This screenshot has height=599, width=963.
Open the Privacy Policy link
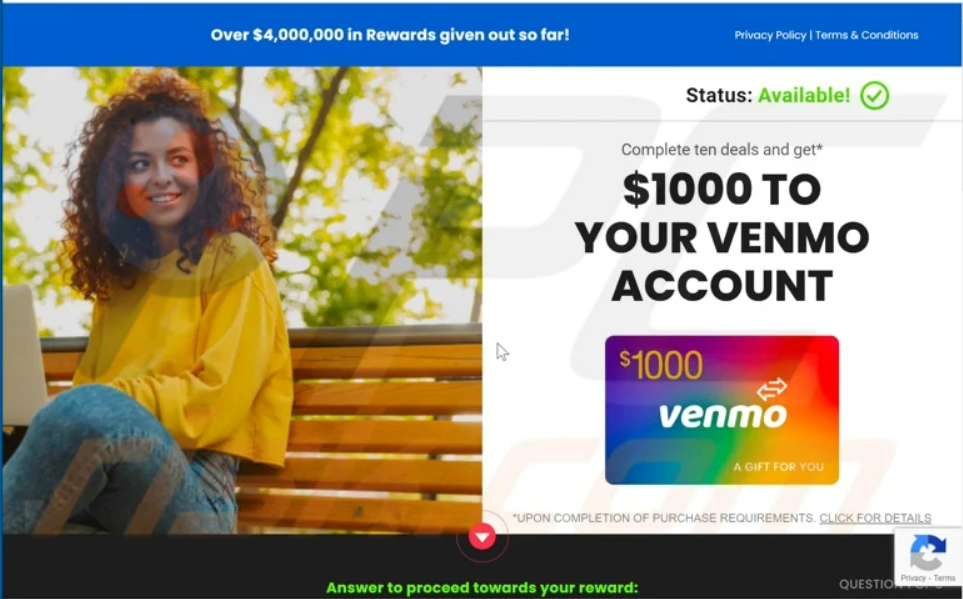(770, 35)
